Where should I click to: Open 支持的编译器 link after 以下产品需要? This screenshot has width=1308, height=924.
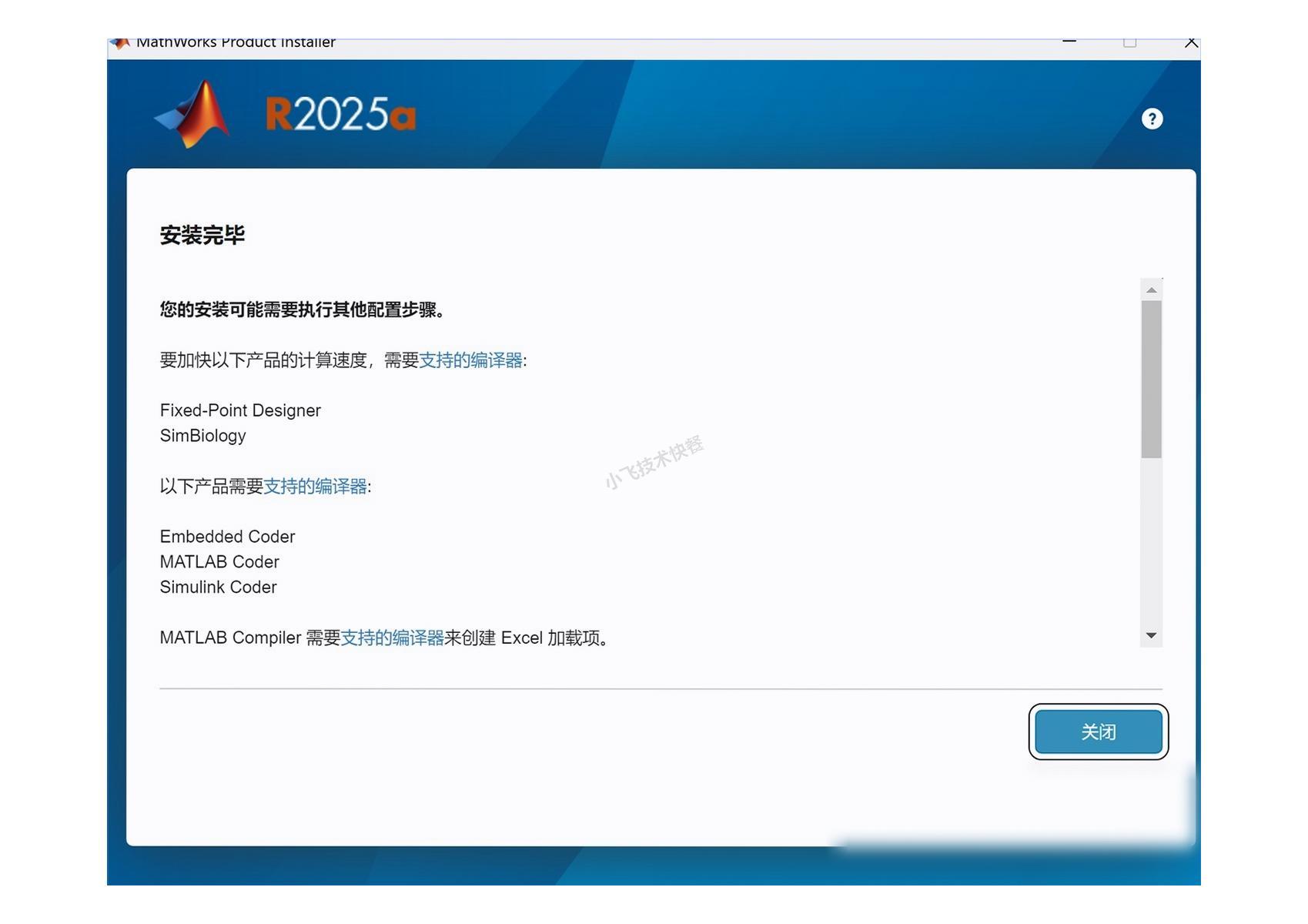click(315, 487)
